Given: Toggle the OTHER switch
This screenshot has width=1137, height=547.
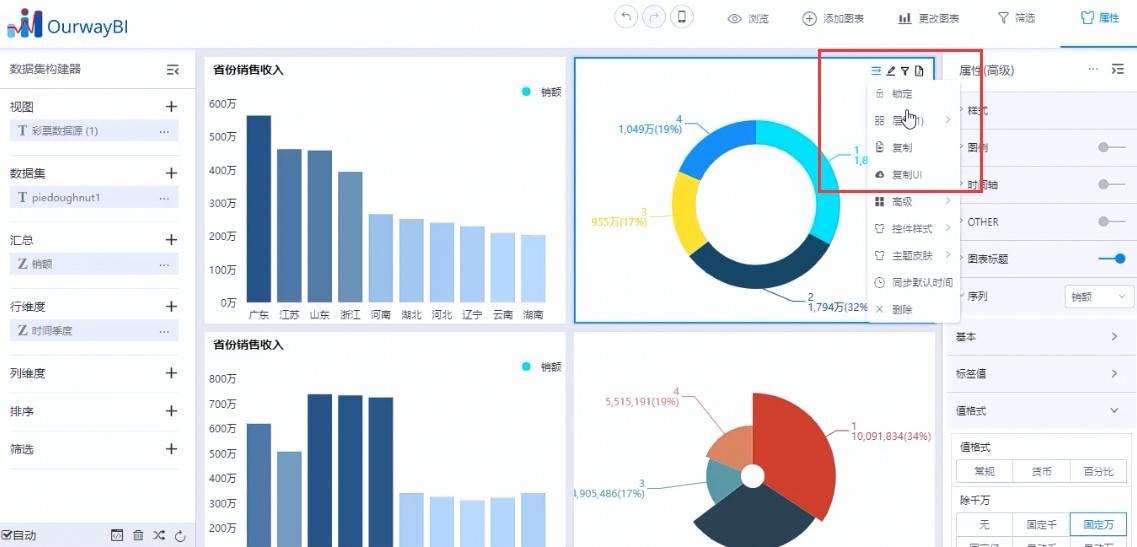Looking at the screenshot, I should [x=1112, y=221].
